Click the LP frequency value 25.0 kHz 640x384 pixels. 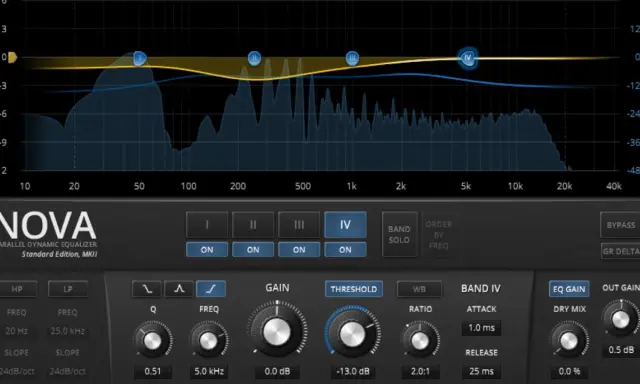68,331
